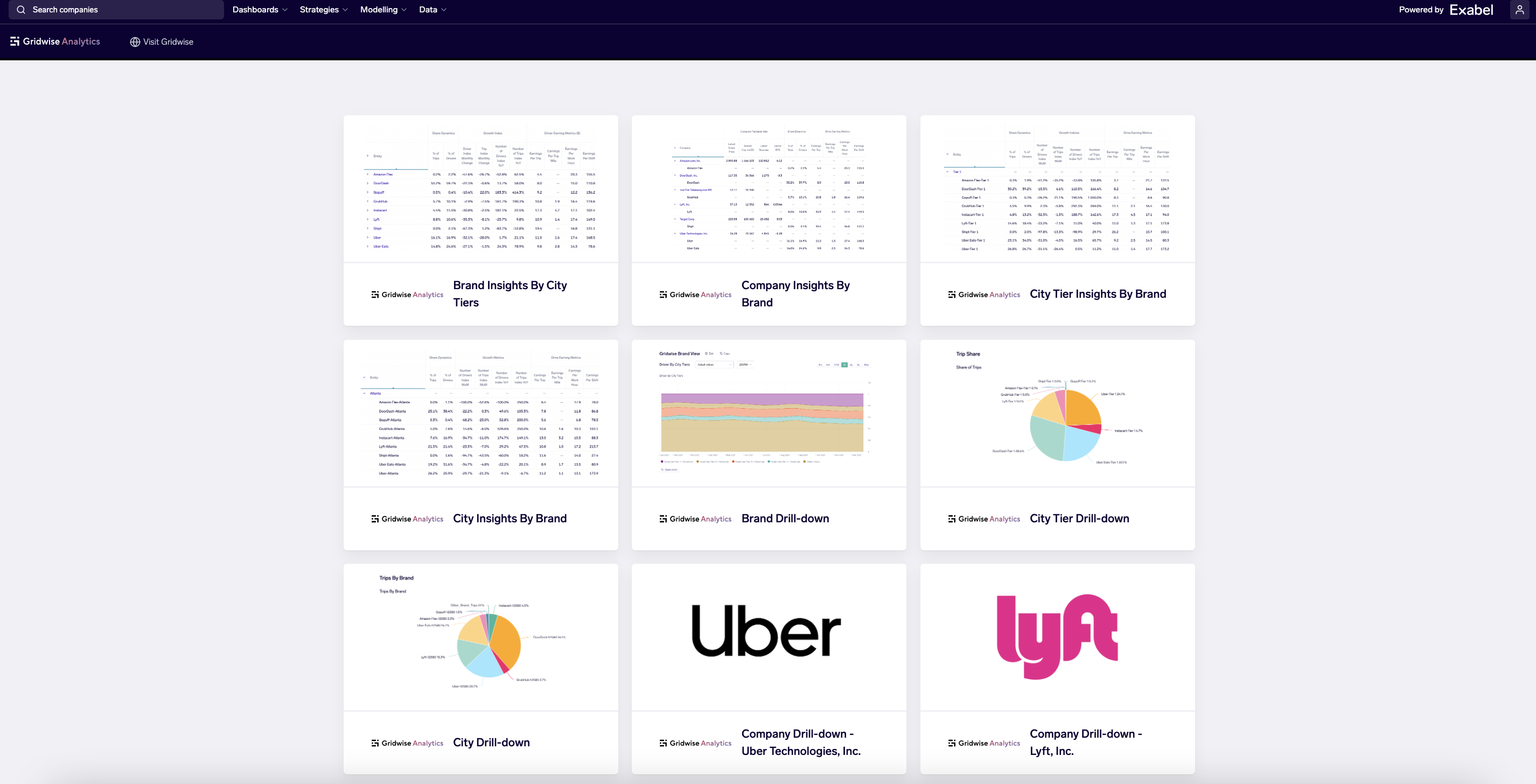Click the search magnifier icon
Image resolution: width=1536 pixels, height=784 pixels.
click(21, 10)
